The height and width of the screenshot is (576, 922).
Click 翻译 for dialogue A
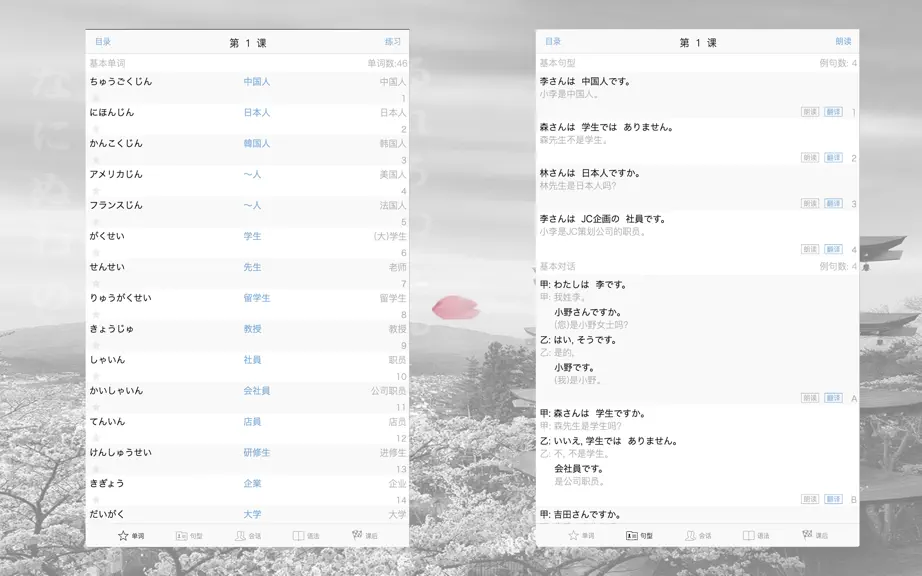click(x=833, y=398)
